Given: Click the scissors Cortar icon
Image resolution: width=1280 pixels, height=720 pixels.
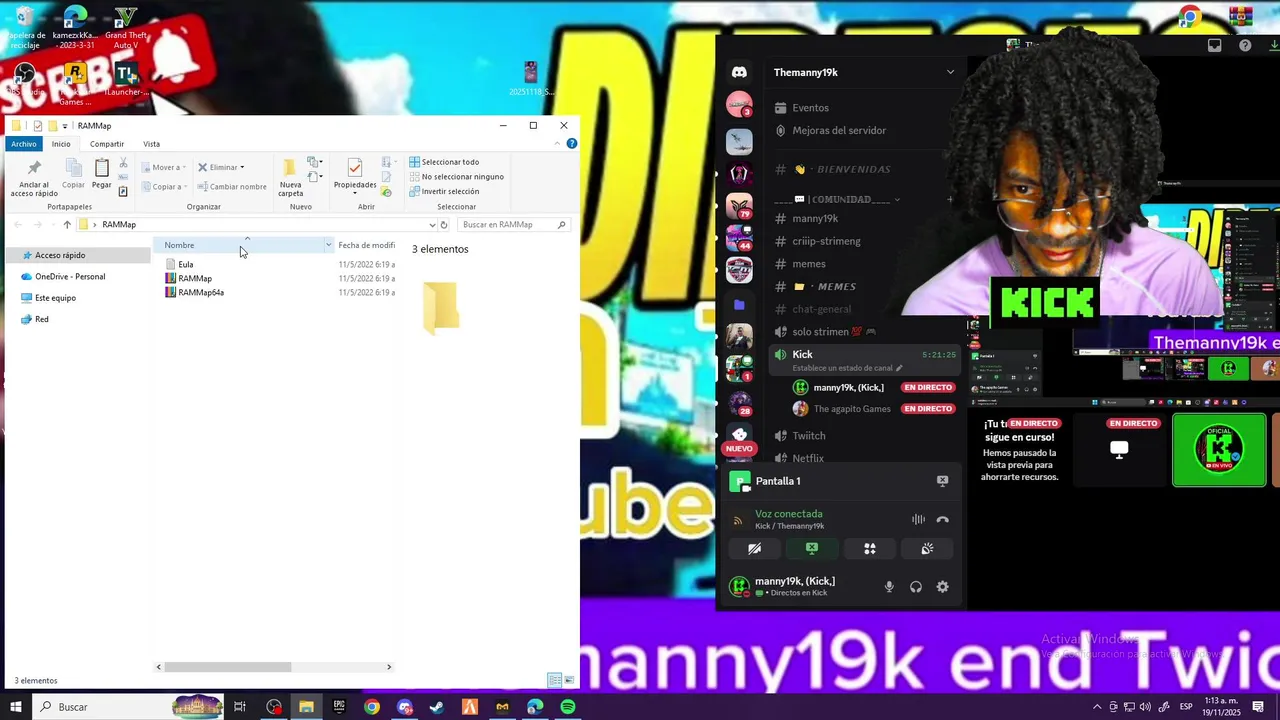Looking at the screenshot, I should [123, 162].
